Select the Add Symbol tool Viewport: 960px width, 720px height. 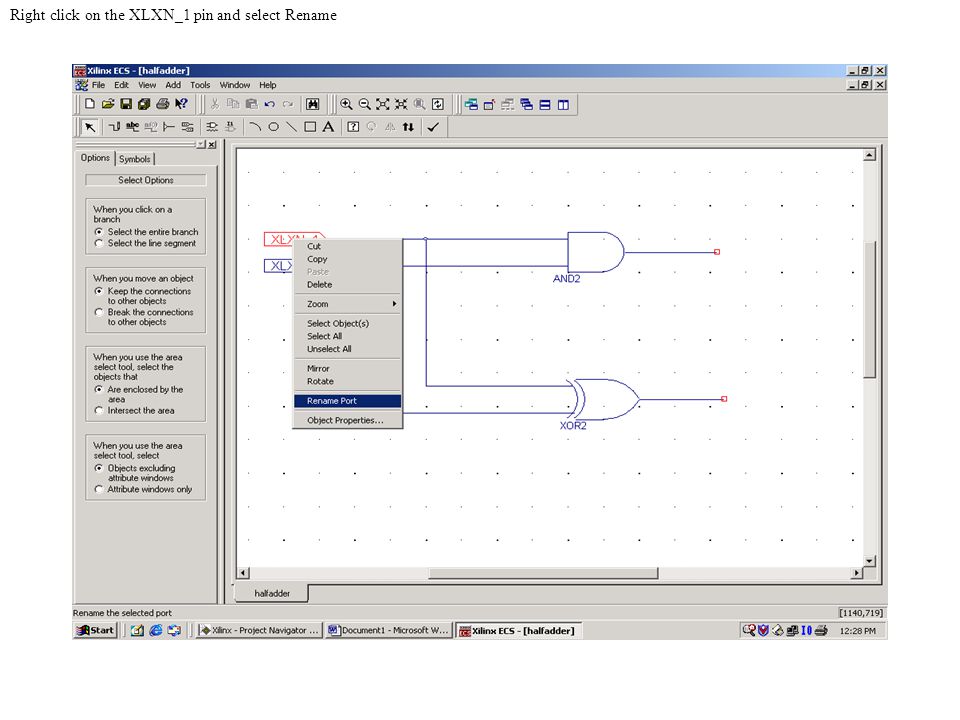pos(212,127)
